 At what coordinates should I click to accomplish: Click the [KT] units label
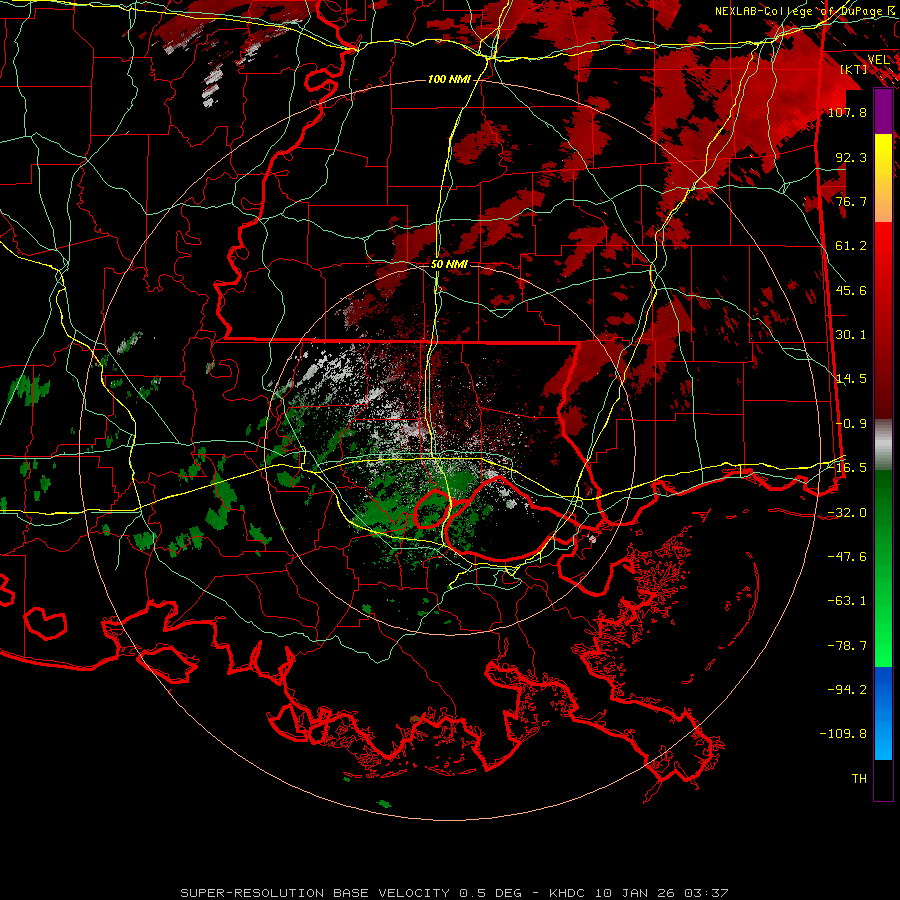click(854, 69)
